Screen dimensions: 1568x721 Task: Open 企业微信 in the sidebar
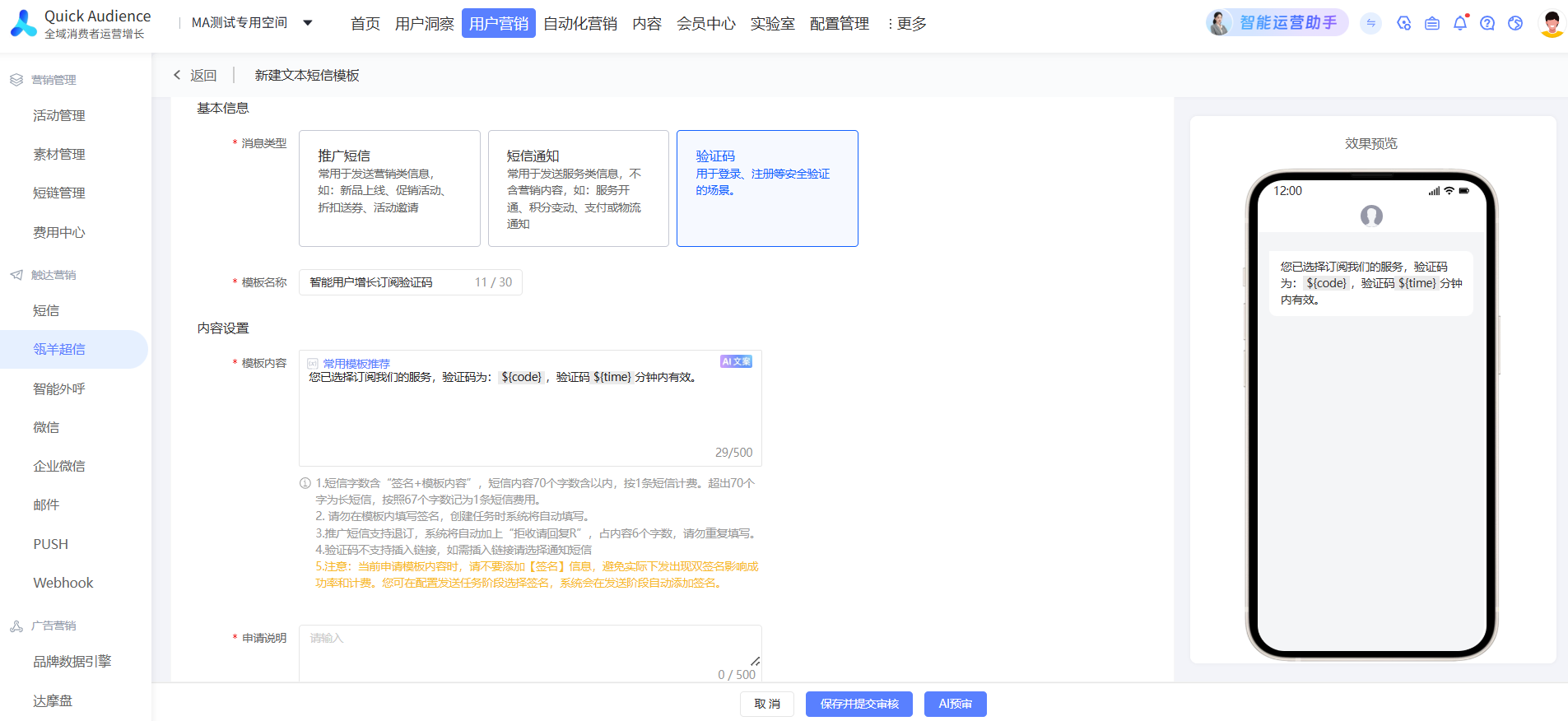tap(59, 466)
